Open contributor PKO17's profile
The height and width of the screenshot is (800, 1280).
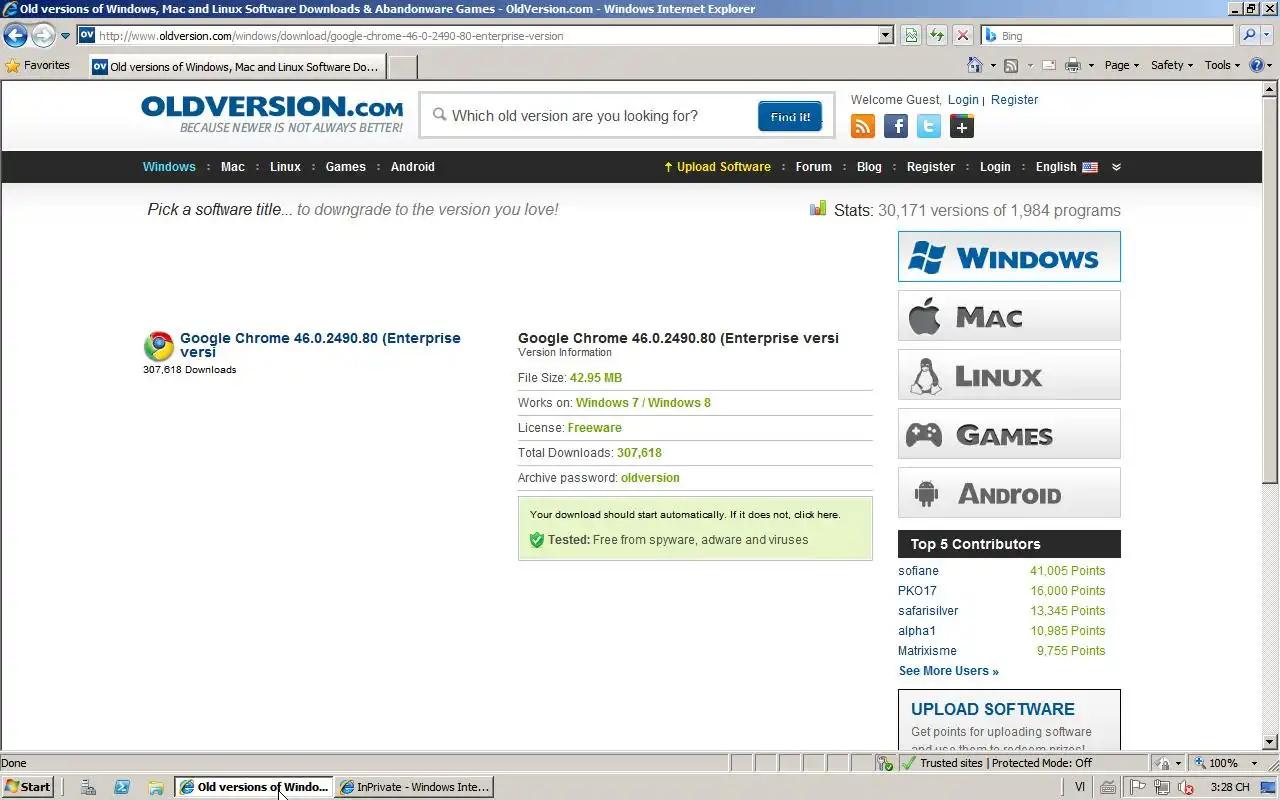pos(917,591)
